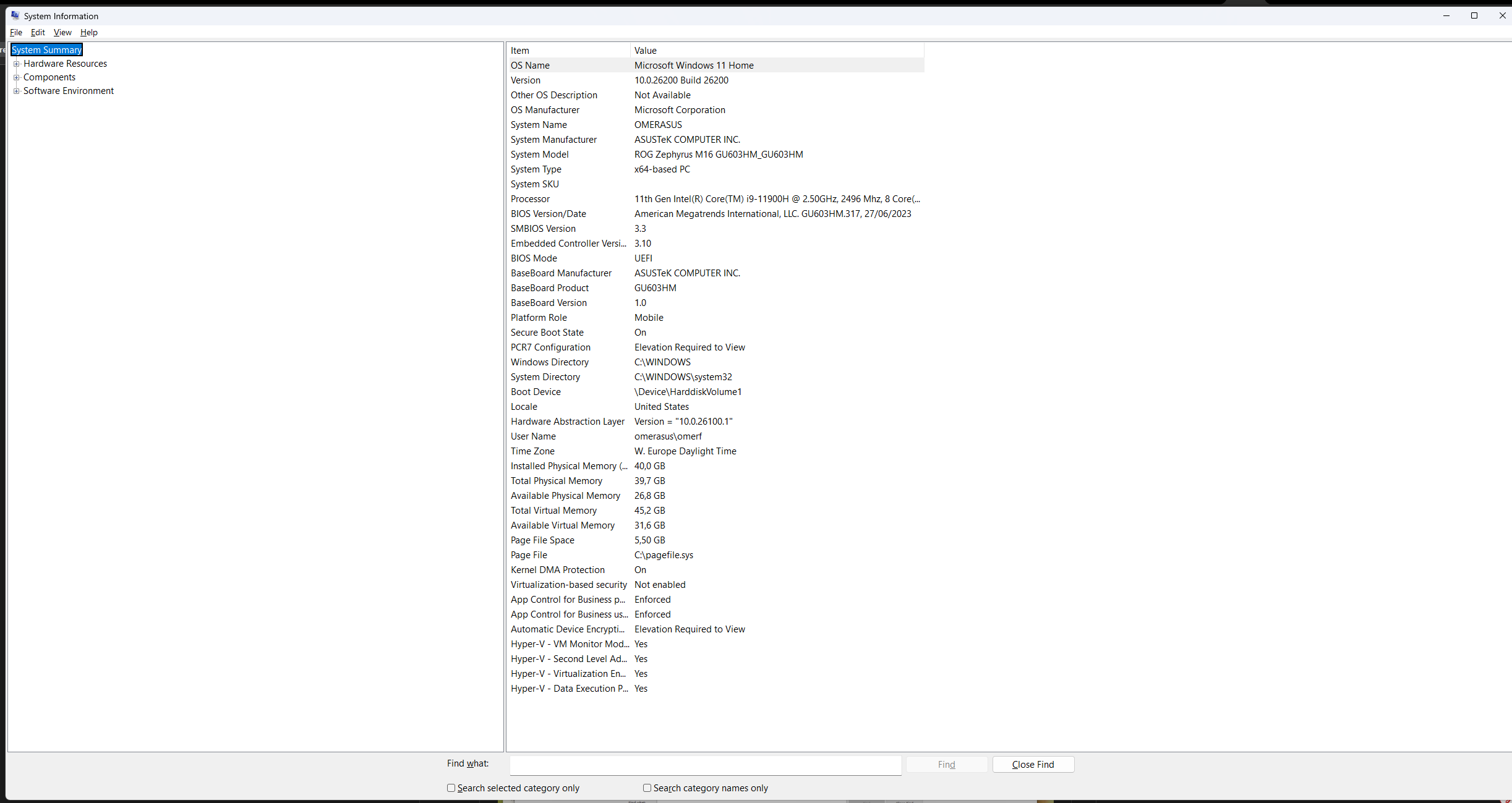Click ROG Zephyrus M16 GU603HM_GU603HM value
This screenshot has width=1512, height=803.
click(719, 155)
